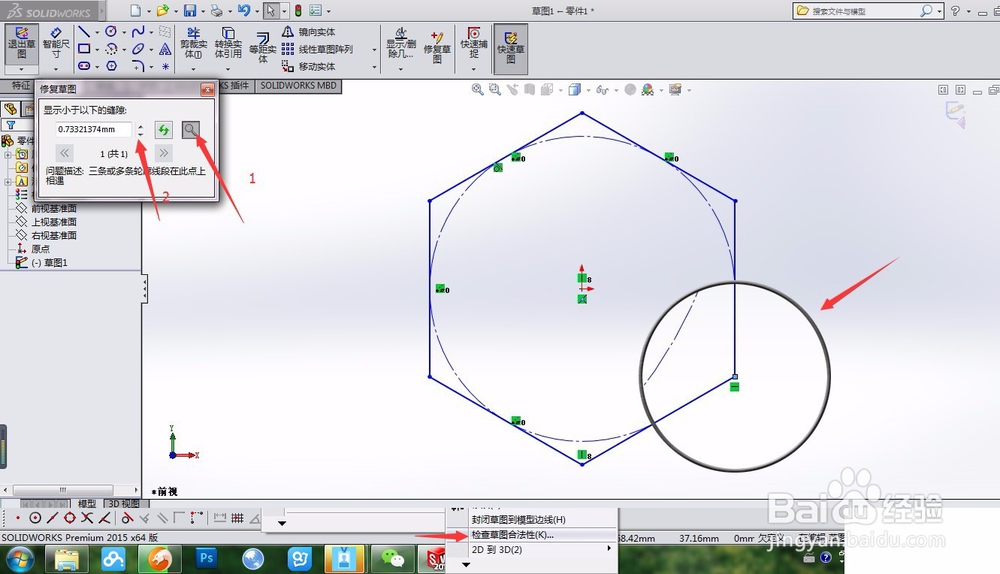Click gap value field 0.73321374mm
The width and height of the screenshot is (1000, 574).
click(x=93, y=129)
